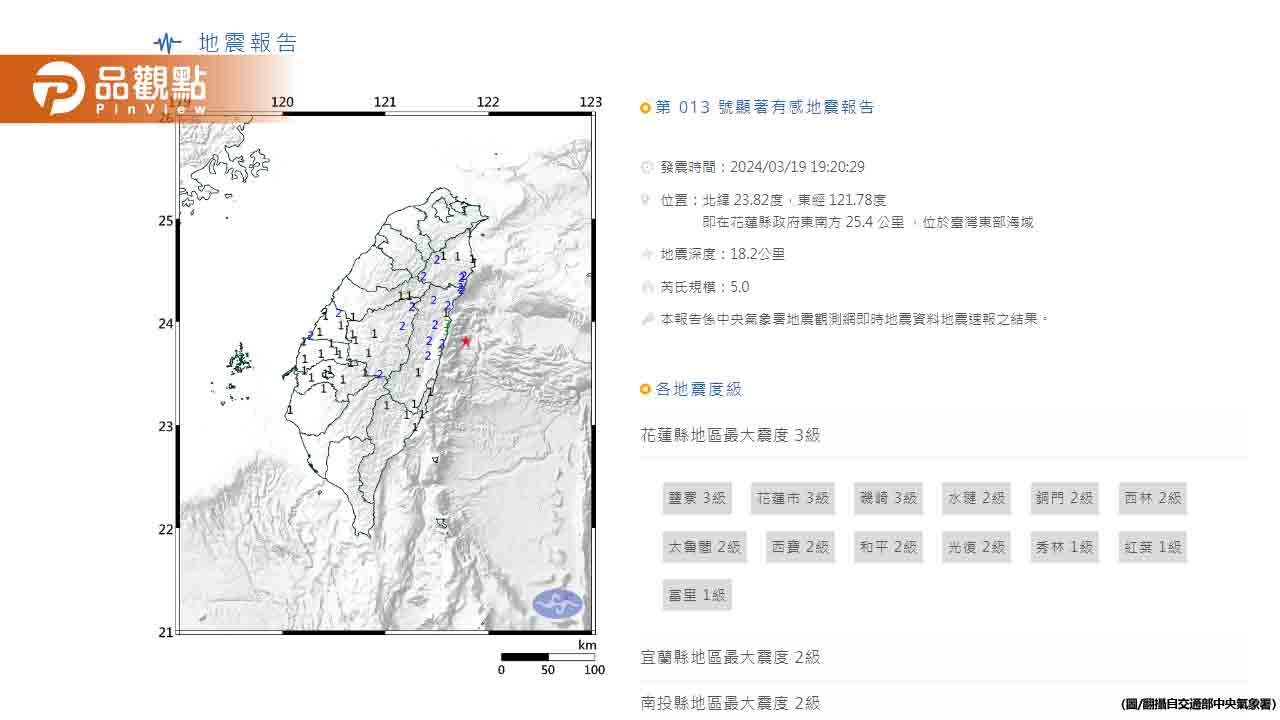
Task: Expand the 南投縣地區最大震度 2級 section
Action: click(x=730, y=703)
